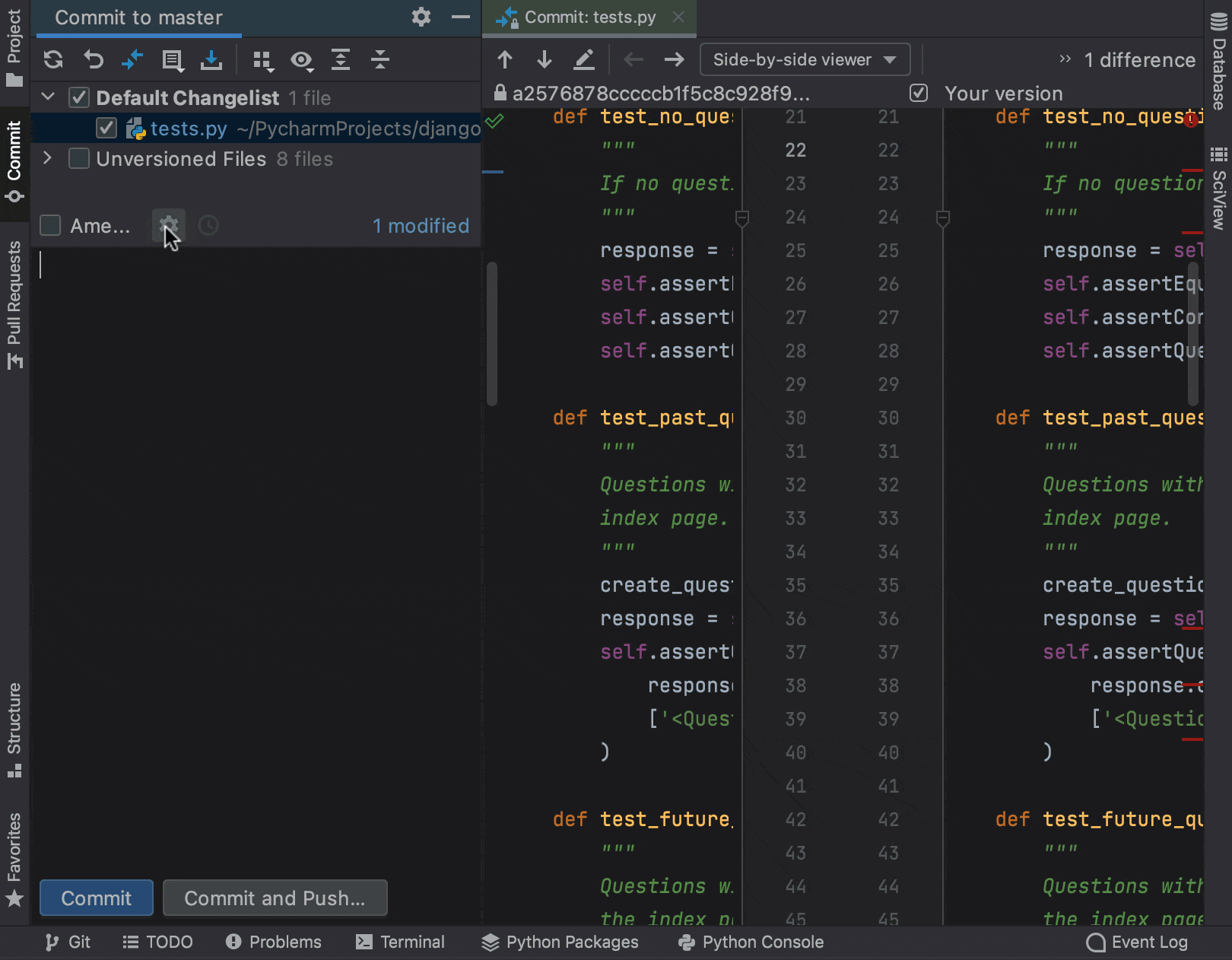The image size is (1232, 960).
Task: Click the Show Diff icon
Action: (x=132, y=60)
